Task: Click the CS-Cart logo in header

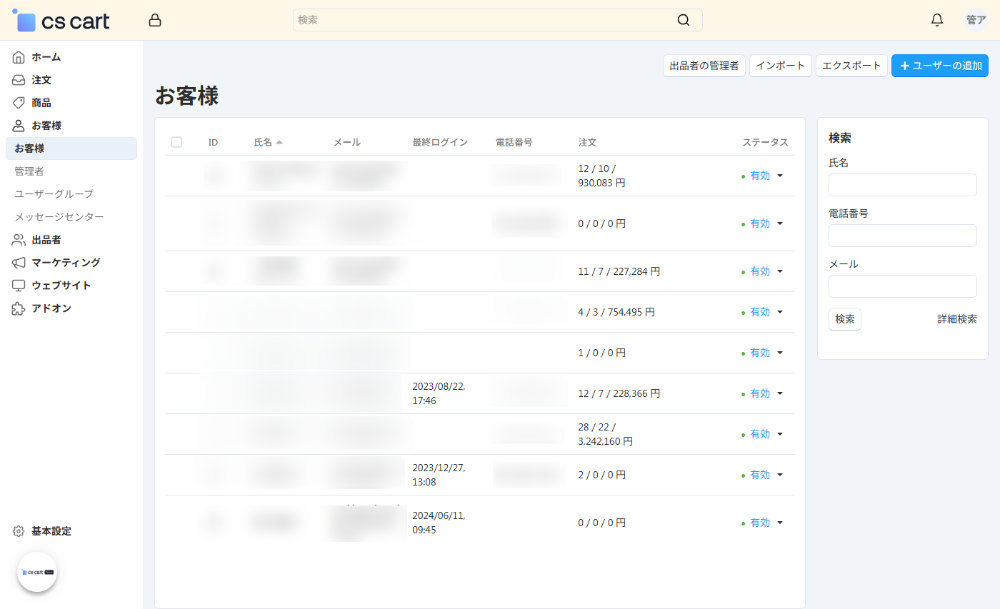Action: tap(61, 20)
